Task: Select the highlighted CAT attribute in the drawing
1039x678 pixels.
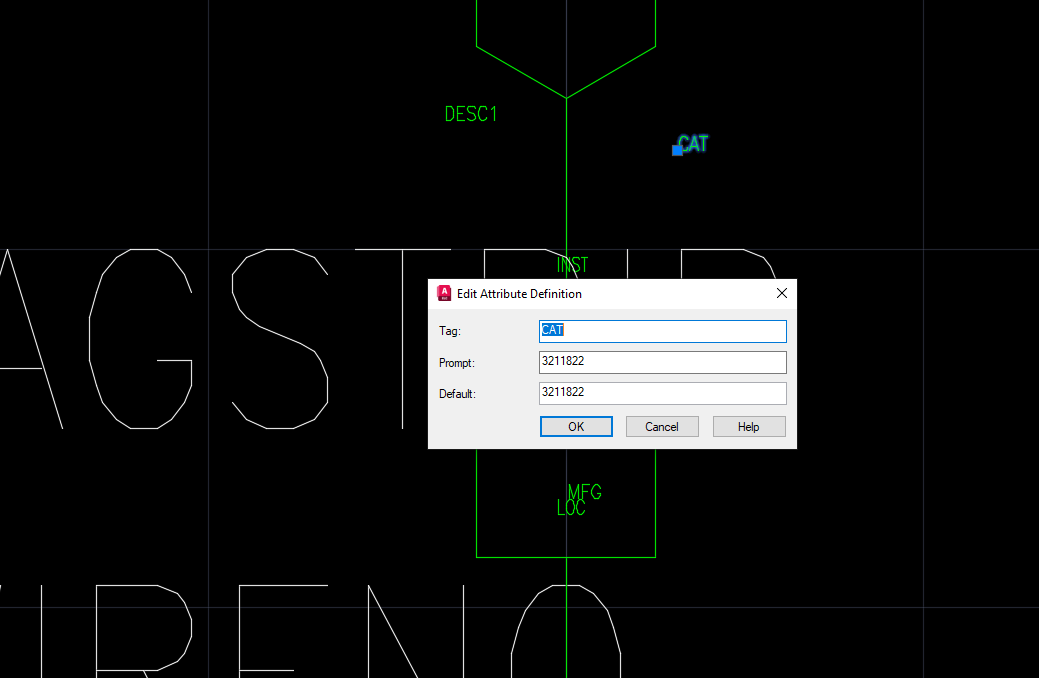Action: click(693, 144)
